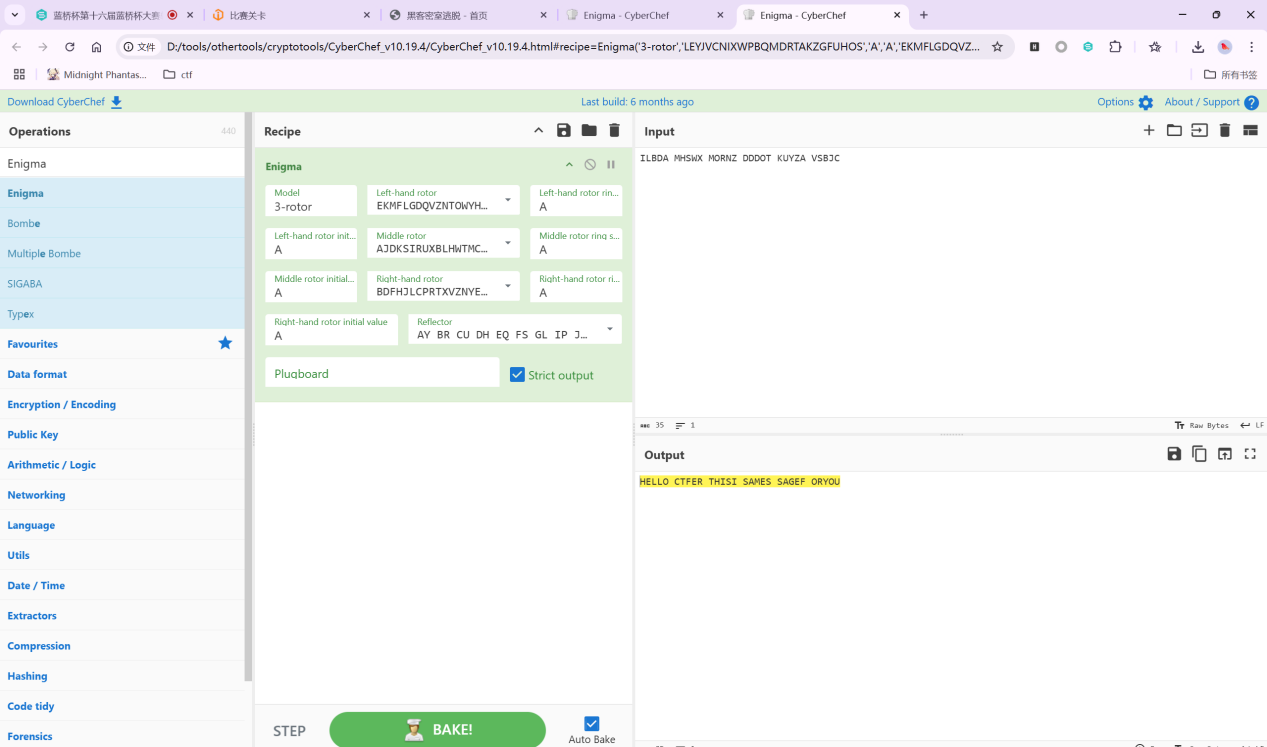This screenshot has height=747, width=1267.
Task: Save output to file
Action: click(1174, 454)
